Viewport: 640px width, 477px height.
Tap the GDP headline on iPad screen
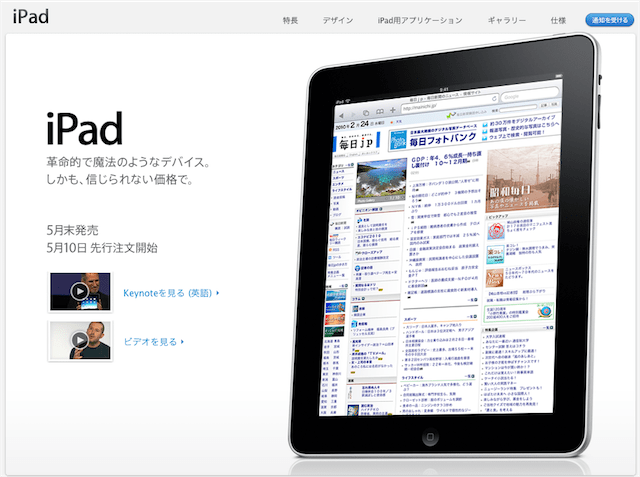446,160
